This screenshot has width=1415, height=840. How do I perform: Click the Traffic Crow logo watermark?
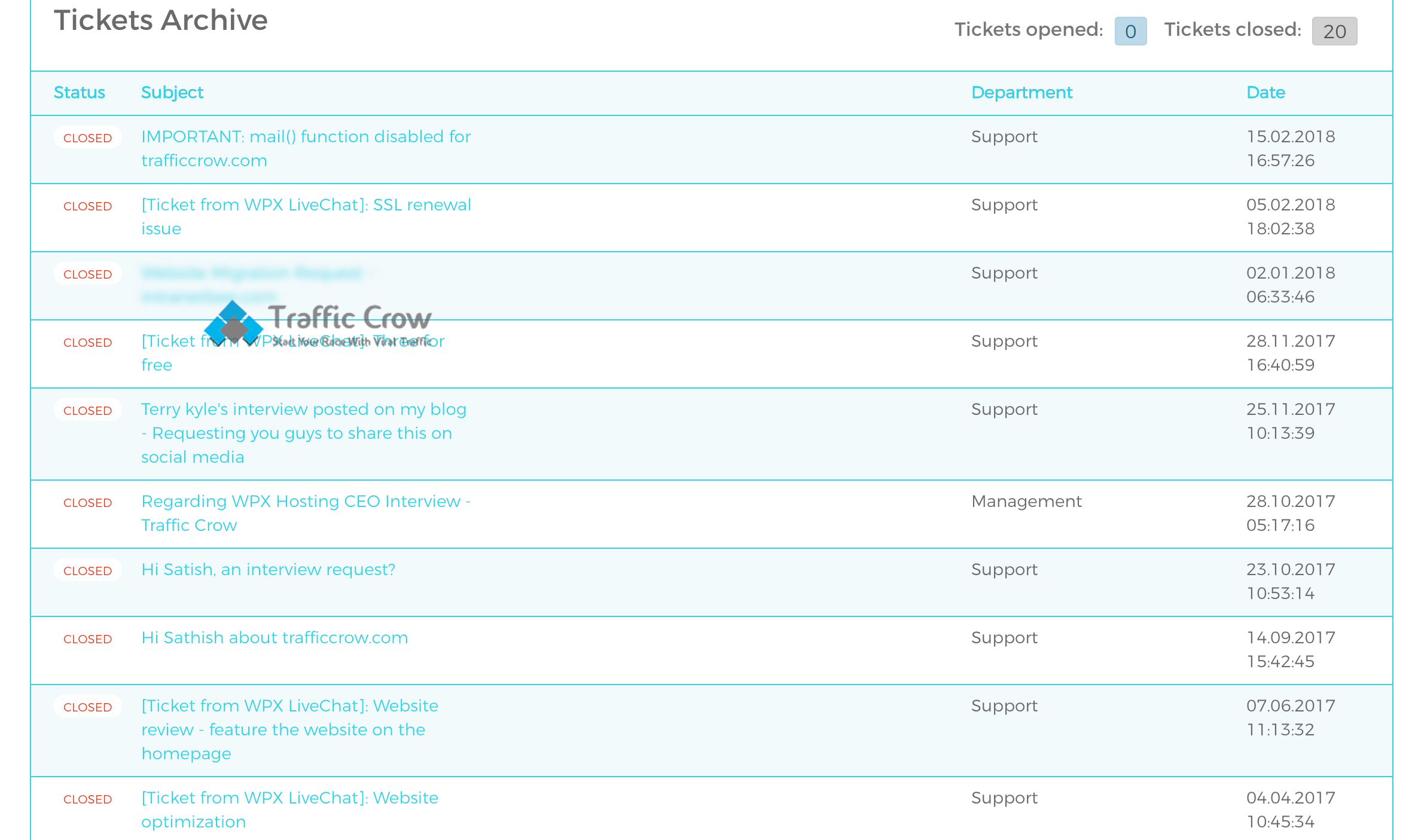[318, 323]
